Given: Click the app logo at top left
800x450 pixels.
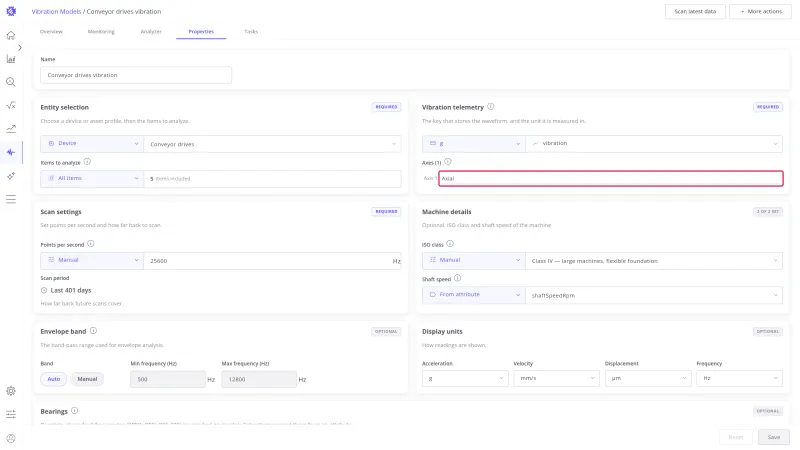Looking at the screenshot, I should pos(11,11).
